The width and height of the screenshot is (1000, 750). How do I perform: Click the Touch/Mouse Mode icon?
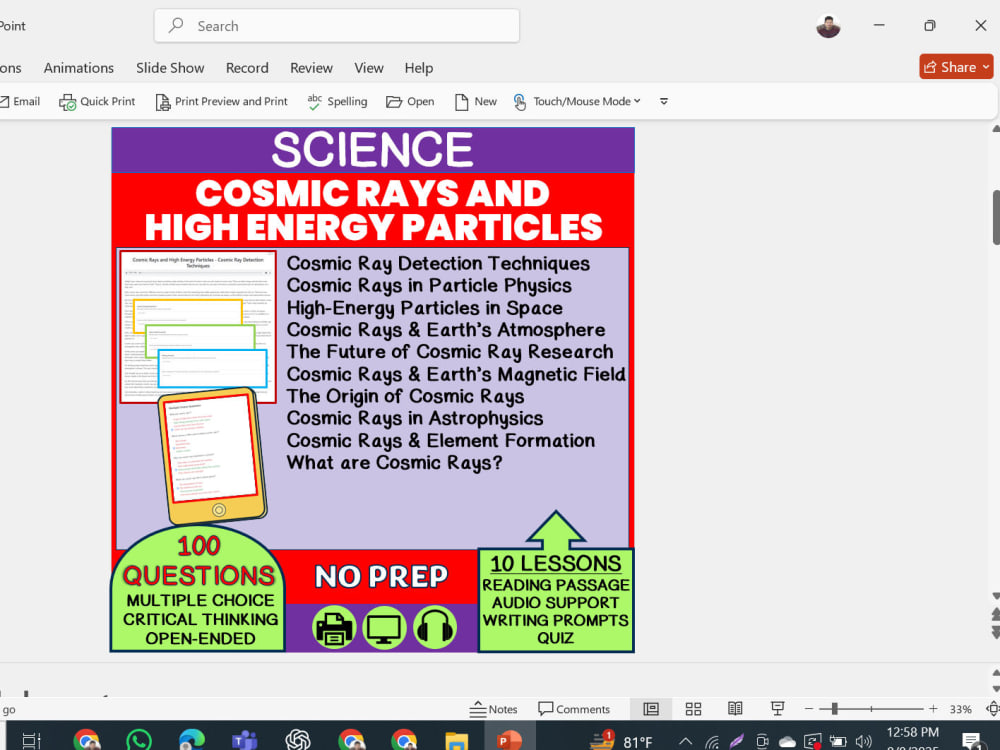point(520,102)
